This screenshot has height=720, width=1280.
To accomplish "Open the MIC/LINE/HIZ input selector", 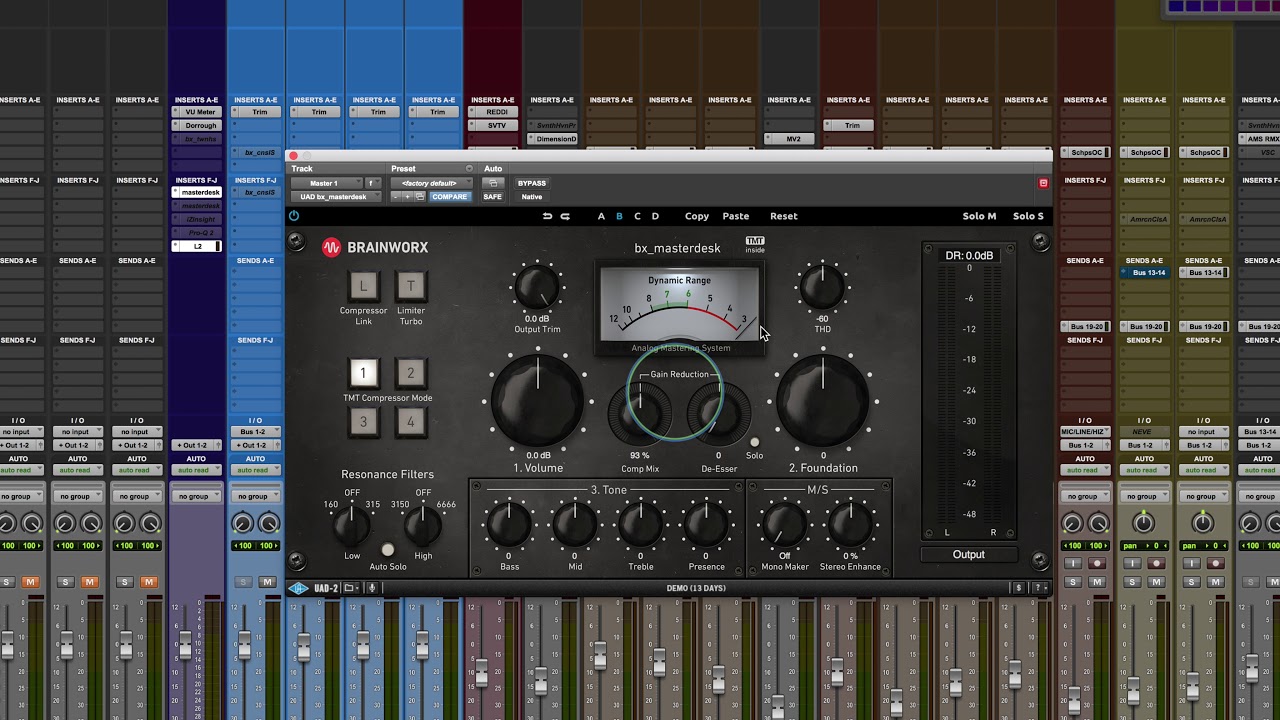I will (x=1085, y=432).
